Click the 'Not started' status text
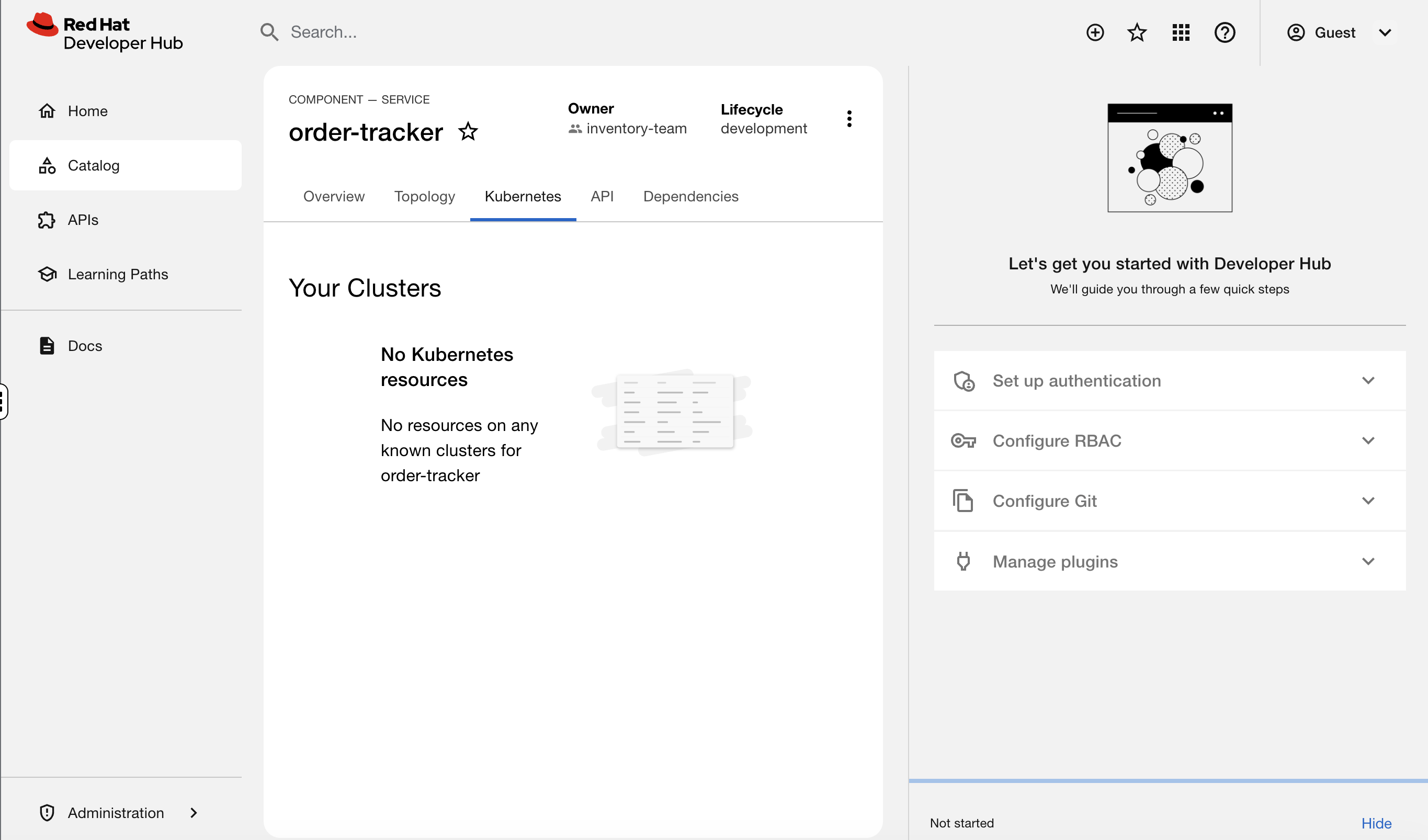The width and height of the screenshot is (1428, 840). tap(961, 823)
